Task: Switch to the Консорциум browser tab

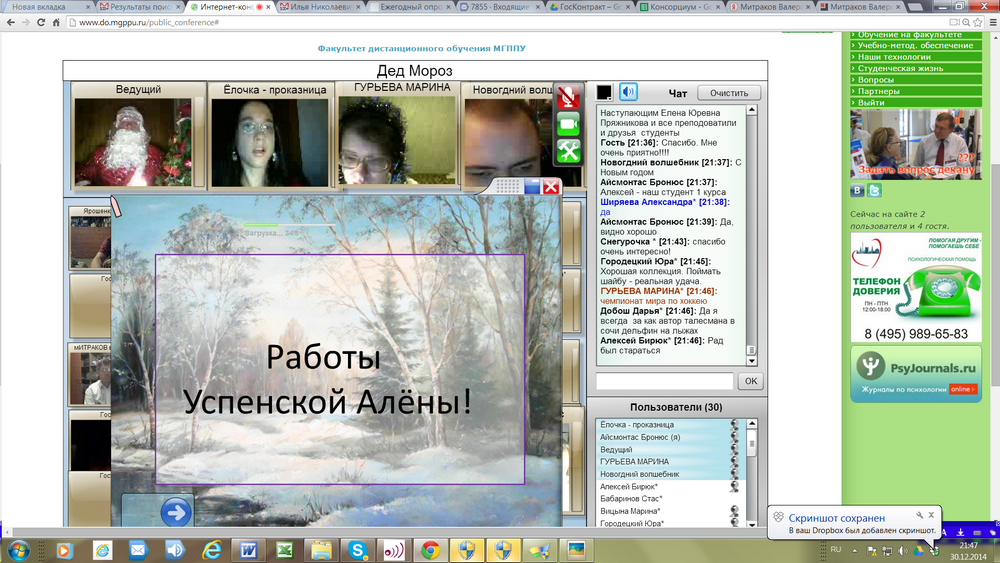Action: click(680, 7)
